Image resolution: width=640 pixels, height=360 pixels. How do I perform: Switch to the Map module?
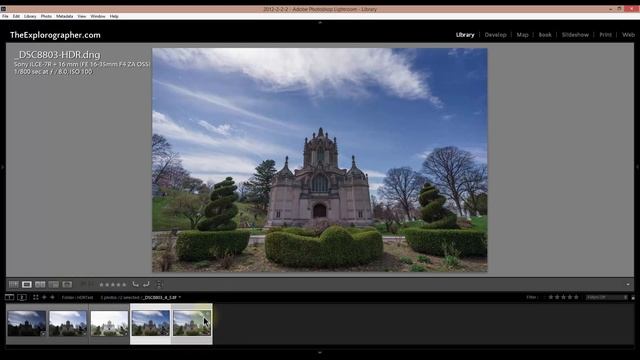522,35
